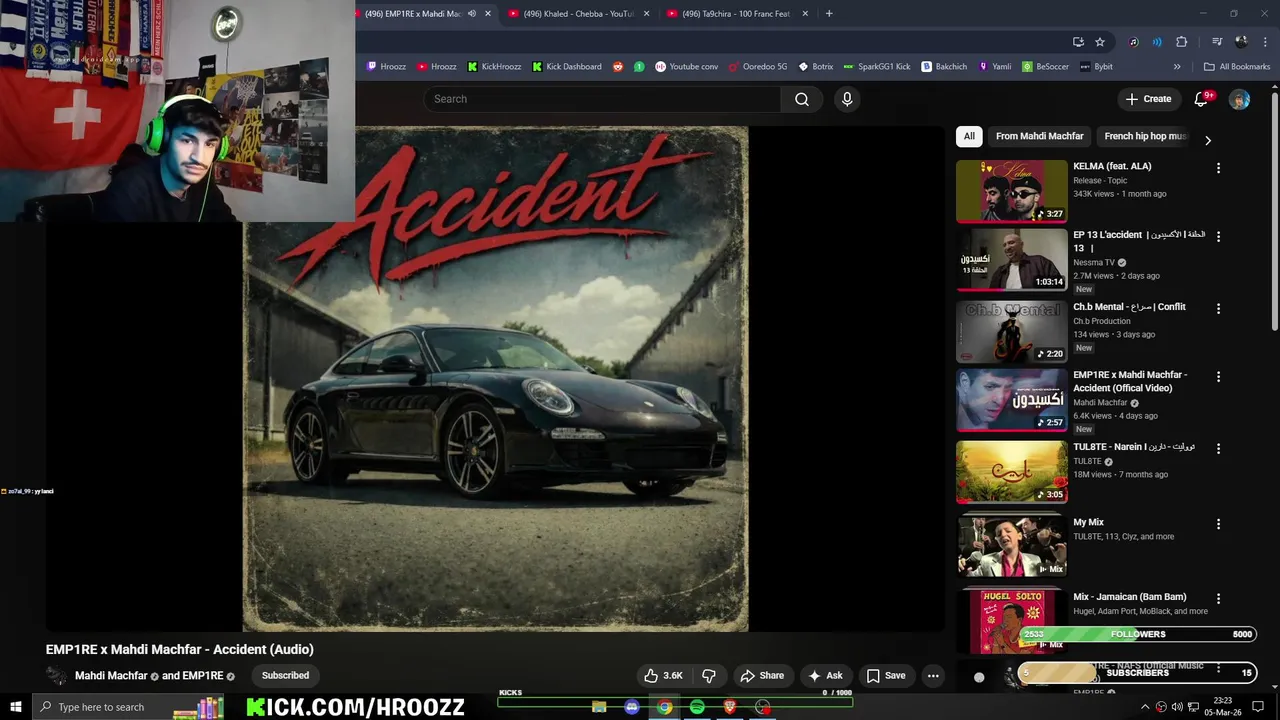Open the Ch.b Mental Conflit thumbnail
1280x720 pixels.
[1012, 332]
